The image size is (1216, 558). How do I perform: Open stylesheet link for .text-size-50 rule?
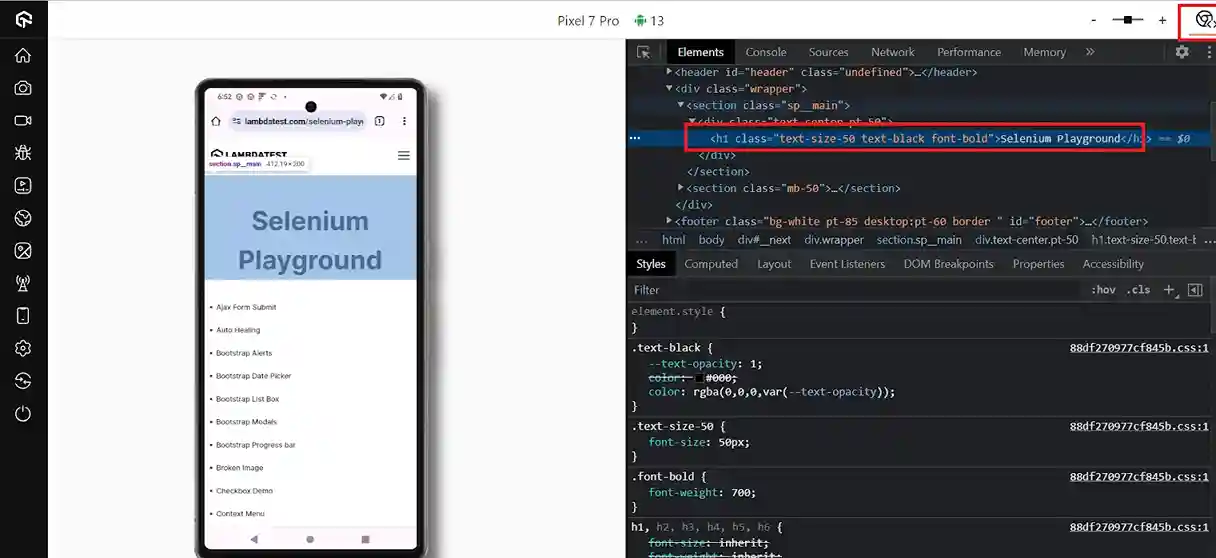coord(1139,426)
